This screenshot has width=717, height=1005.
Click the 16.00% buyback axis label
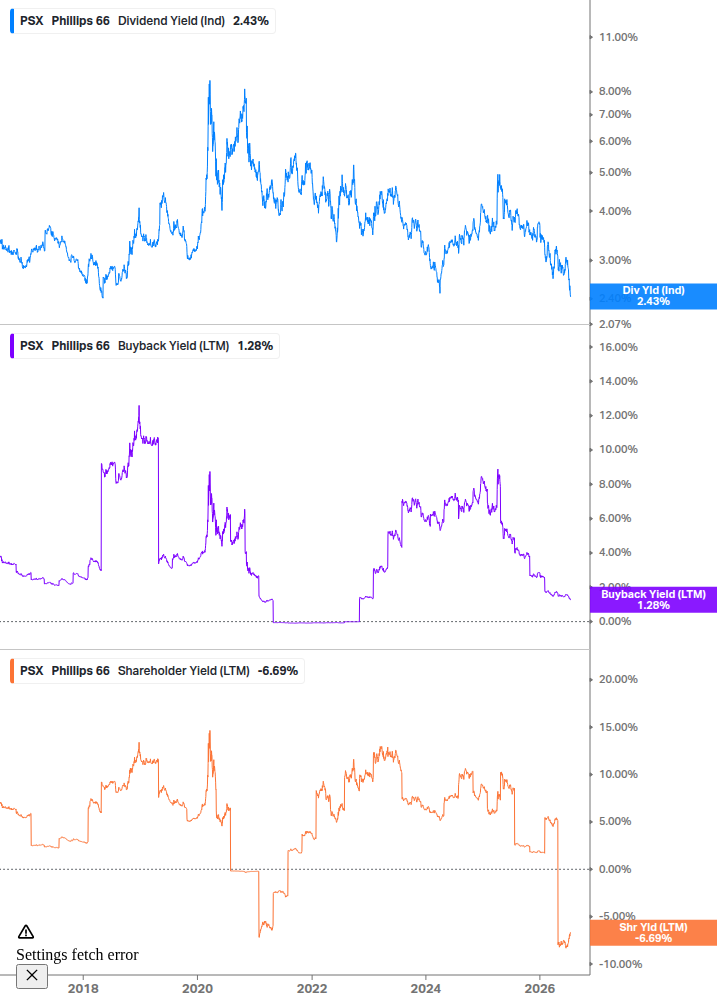[x=618, y=347]
